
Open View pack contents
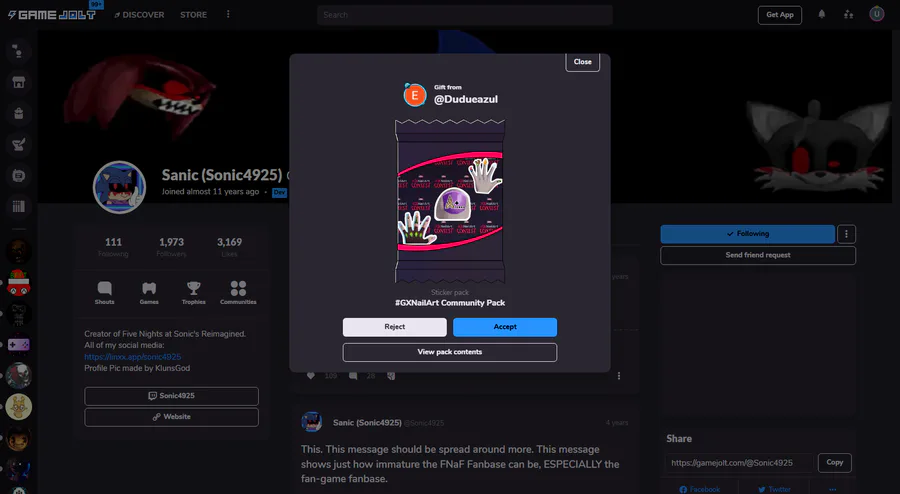449,352
